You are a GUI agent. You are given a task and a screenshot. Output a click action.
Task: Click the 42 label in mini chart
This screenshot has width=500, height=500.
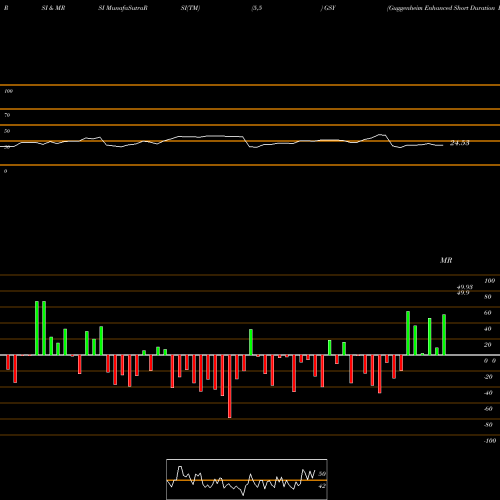[x=322, y=486]
